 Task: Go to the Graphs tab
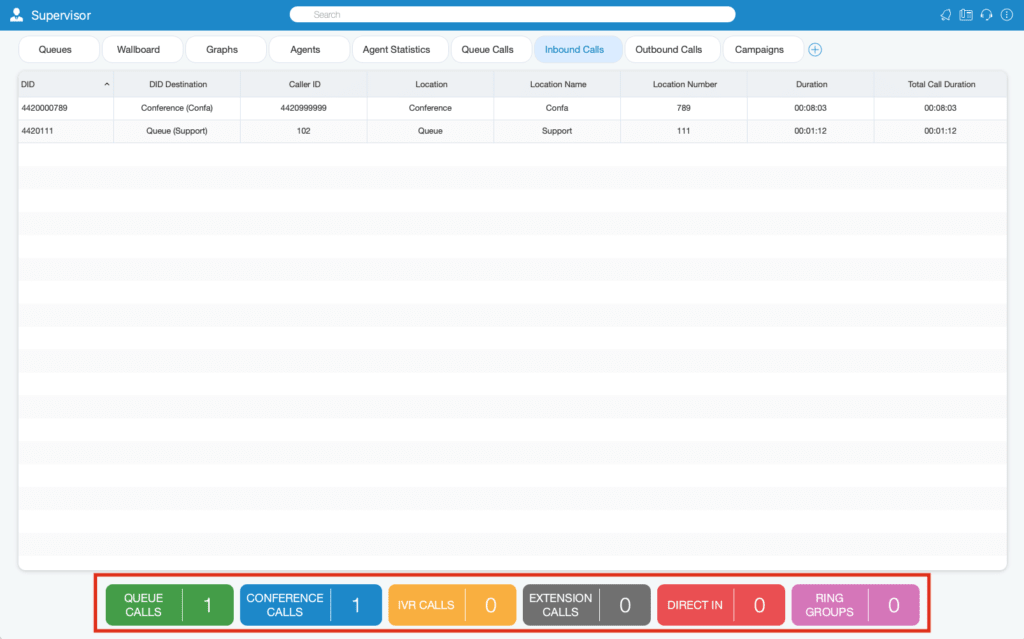[225, 50]
